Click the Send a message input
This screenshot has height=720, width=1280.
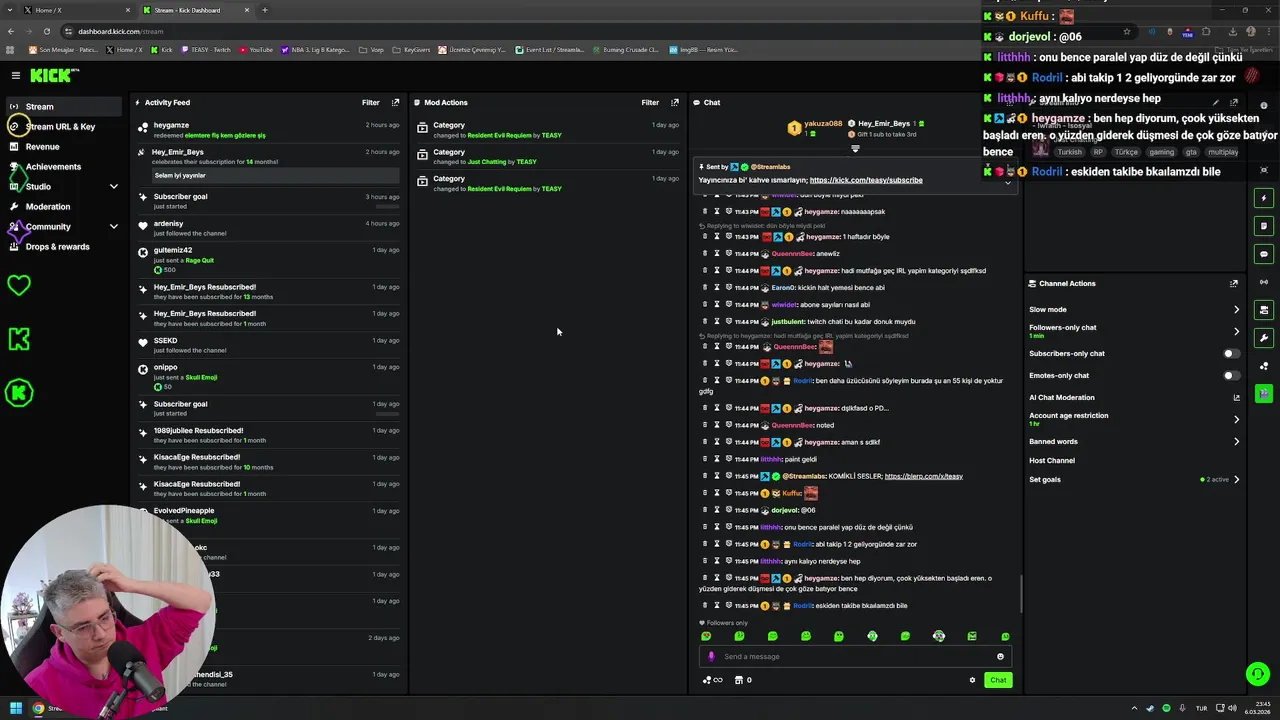pos(855,656)
